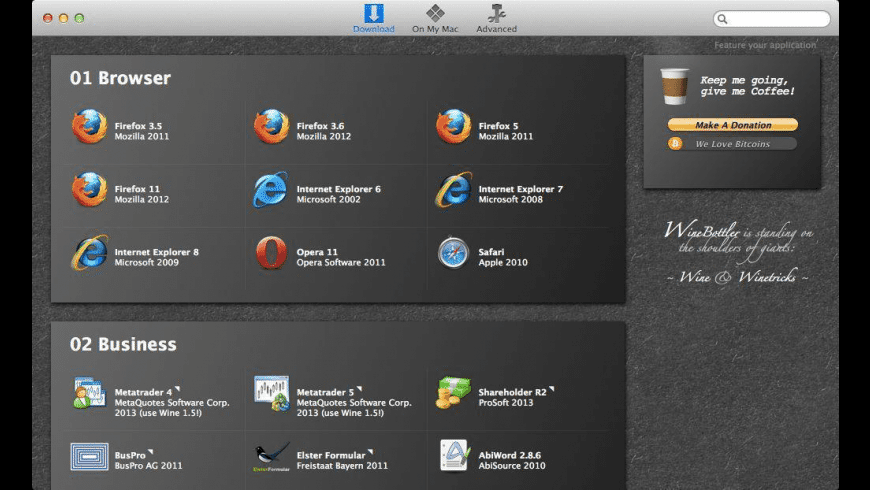Select the Firefox 5 icon
The width and height of the screenshot is (870, 490).
click(453, 127)
